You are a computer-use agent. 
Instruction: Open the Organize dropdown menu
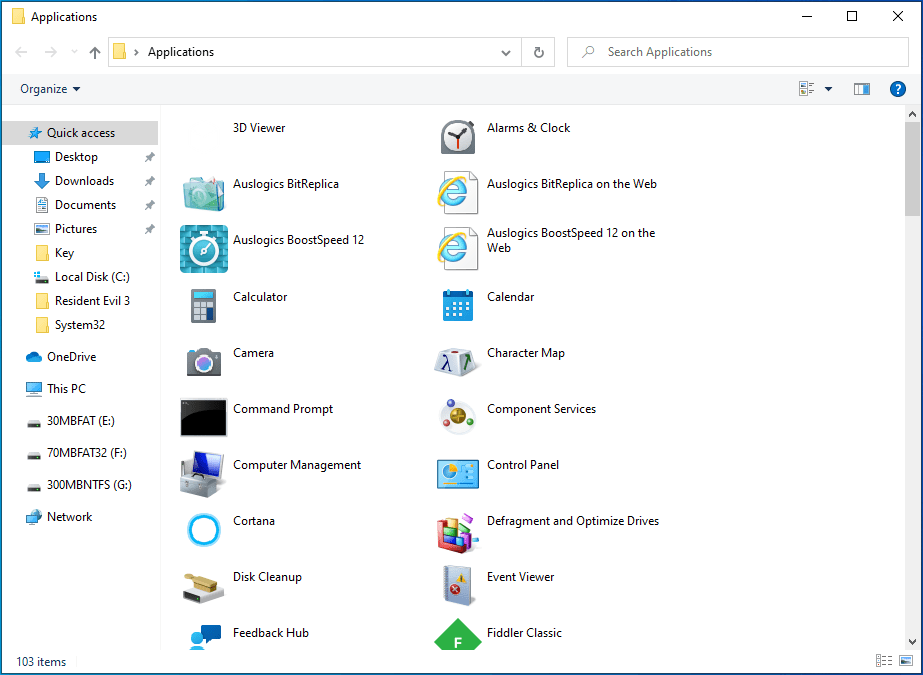point(50,89)
